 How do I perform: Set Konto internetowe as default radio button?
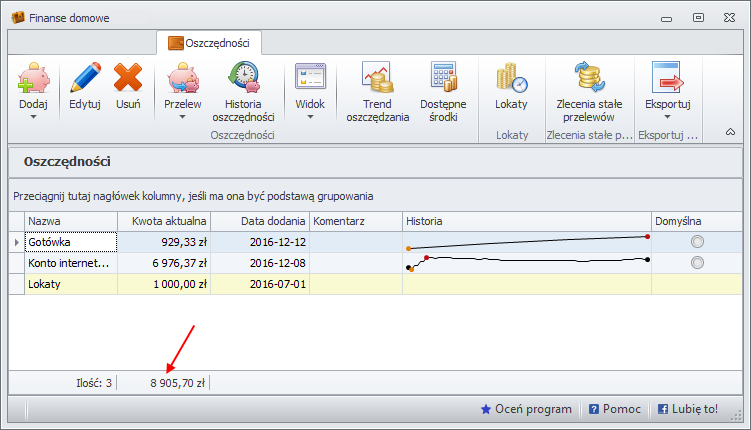(697, 263)
